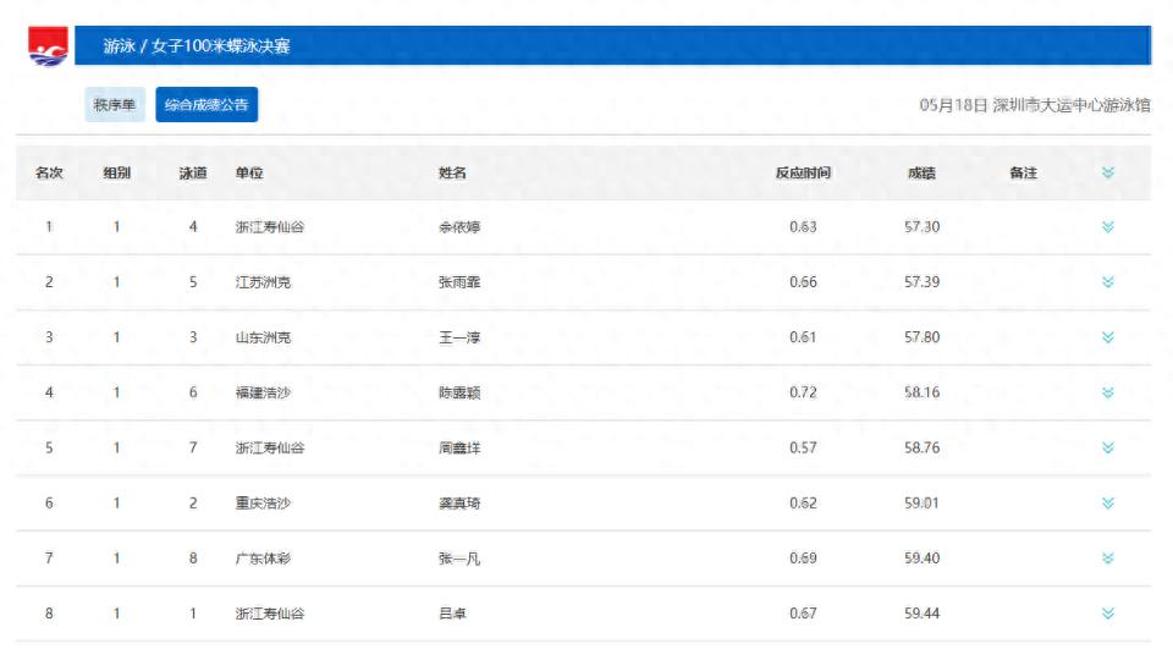The image size is (1173, 660).
Task: Click reaction time 0.57
Action: (x=803, y=447)
